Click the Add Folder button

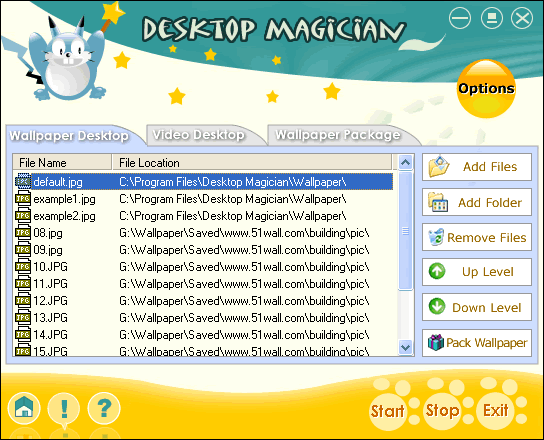[477, 202]
